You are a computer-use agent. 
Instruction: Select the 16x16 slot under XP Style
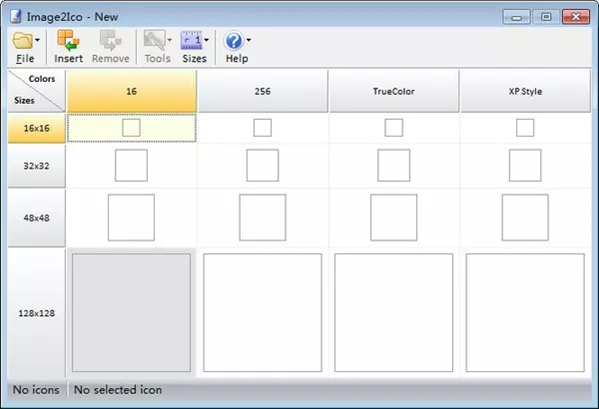525,128
